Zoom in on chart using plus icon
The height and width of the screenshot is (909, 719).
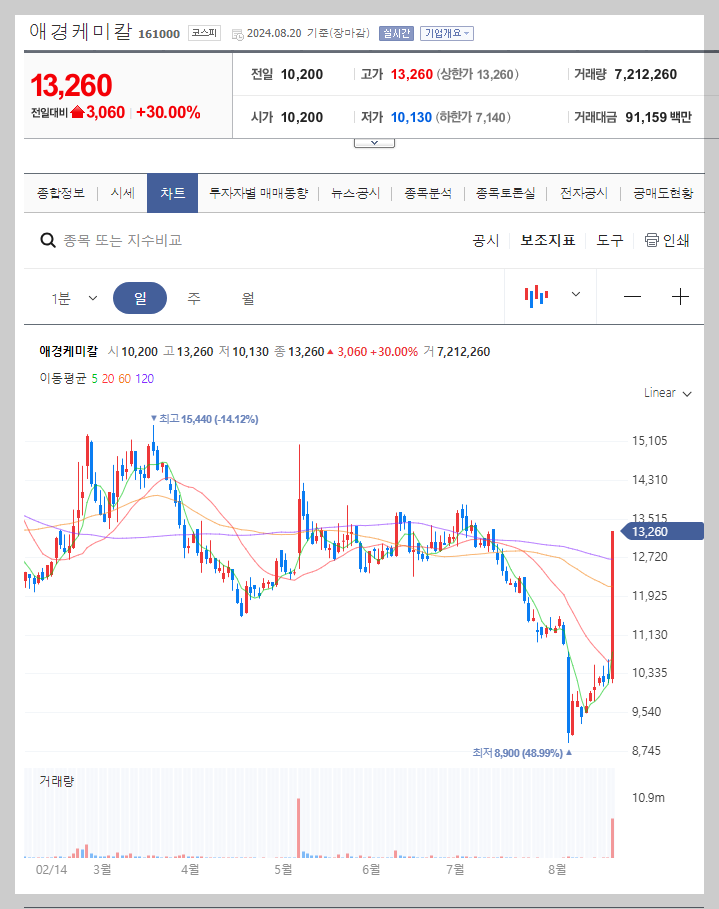680,296
